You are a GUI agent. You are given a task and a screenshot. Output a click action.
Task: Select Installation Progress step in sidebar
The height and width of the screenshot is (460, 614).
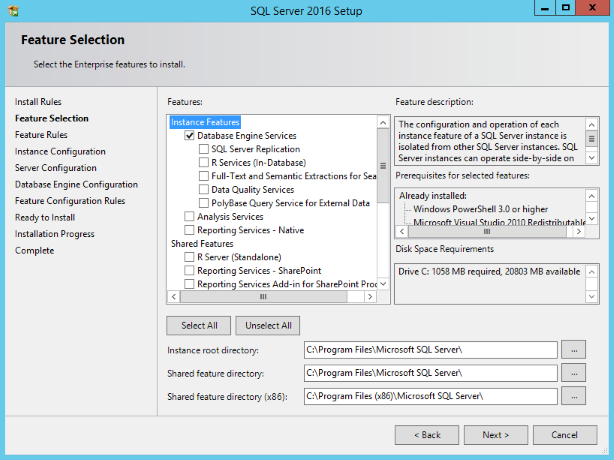pyautogui.click(x=55, y=234)
